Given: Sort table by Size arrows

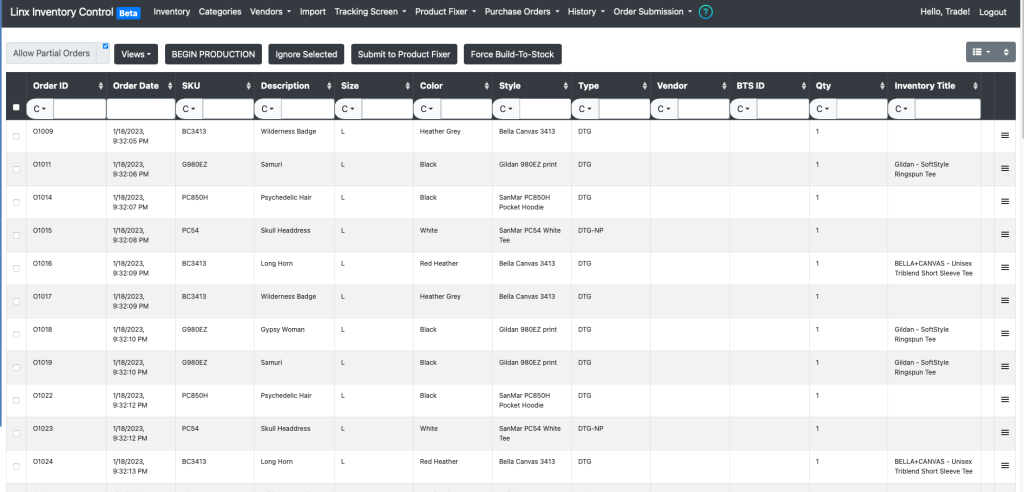Looking at the screenshot, I should click(x=406, y=86).
